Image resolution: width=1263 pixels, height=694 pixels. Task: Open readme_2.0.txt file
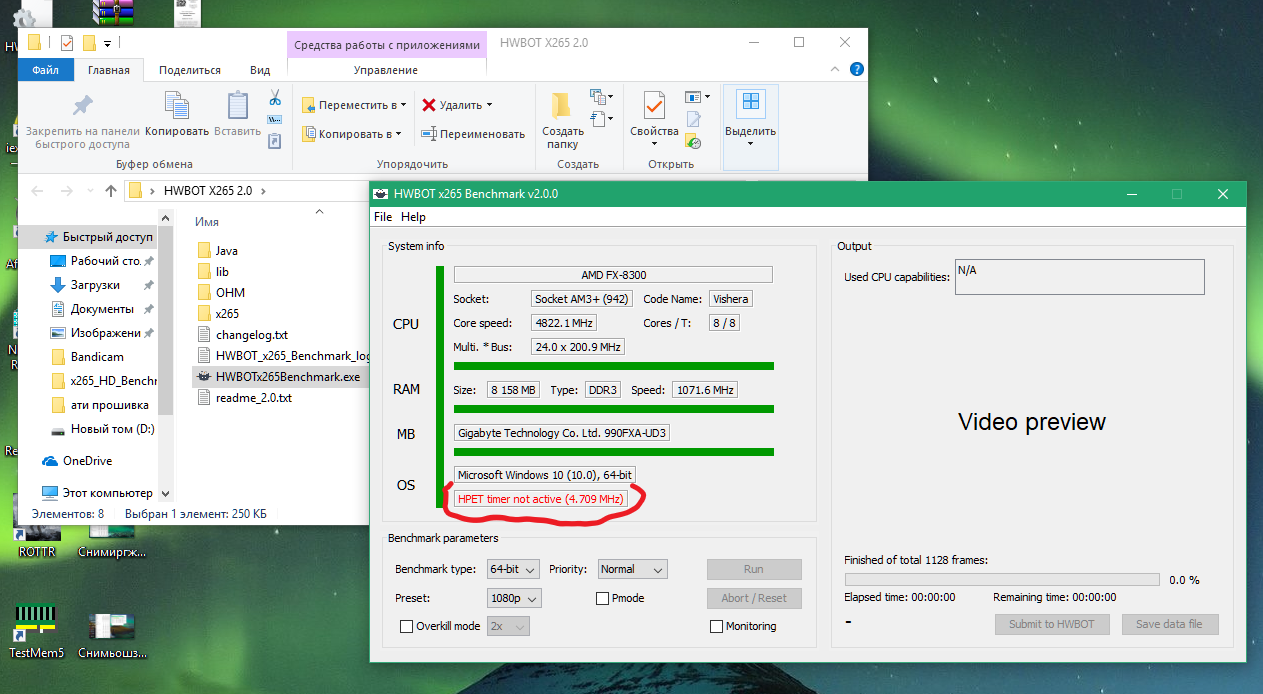[x=254, y=398]
